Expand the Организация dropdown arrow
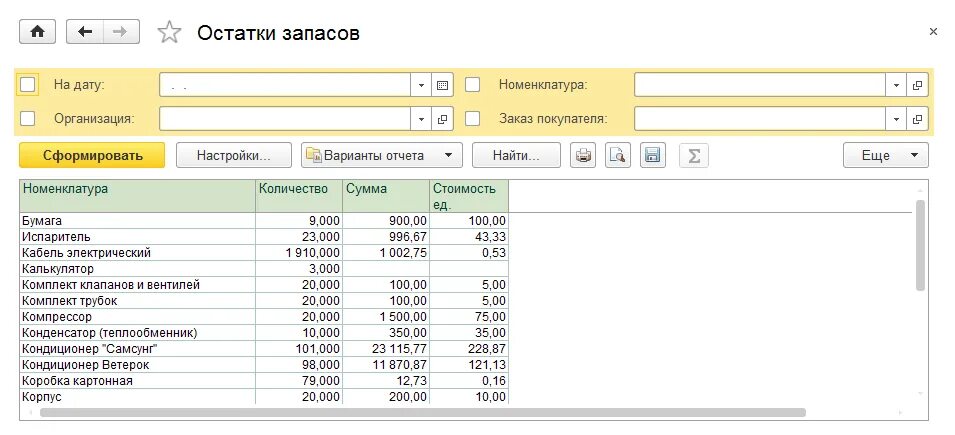This screenshot has height=435, width=955. tap(421, 119)
